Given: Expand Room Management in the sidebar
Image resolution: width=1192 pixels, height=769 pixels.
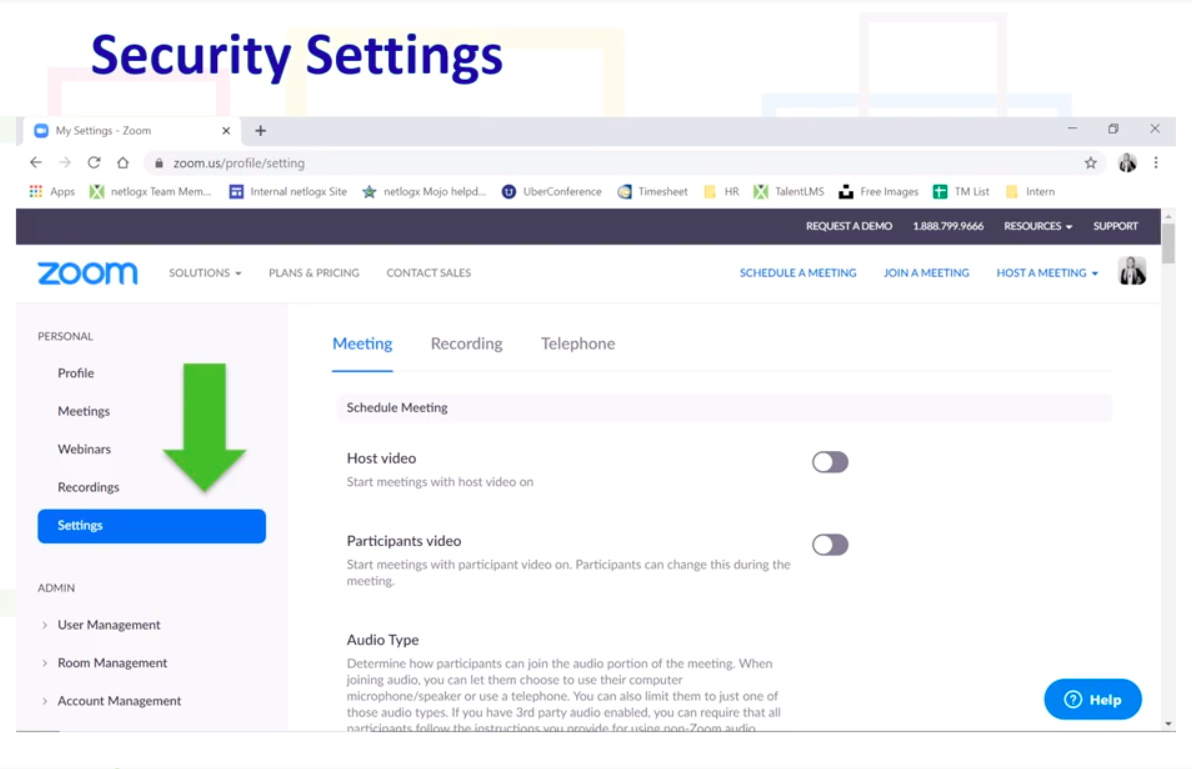Looking at the screenshot, I should point(112,663).
